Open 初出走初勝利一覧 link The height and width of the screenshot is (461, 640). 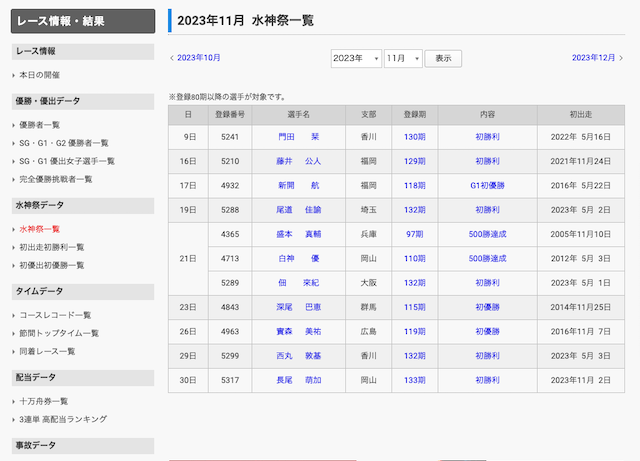coord(52,247)
